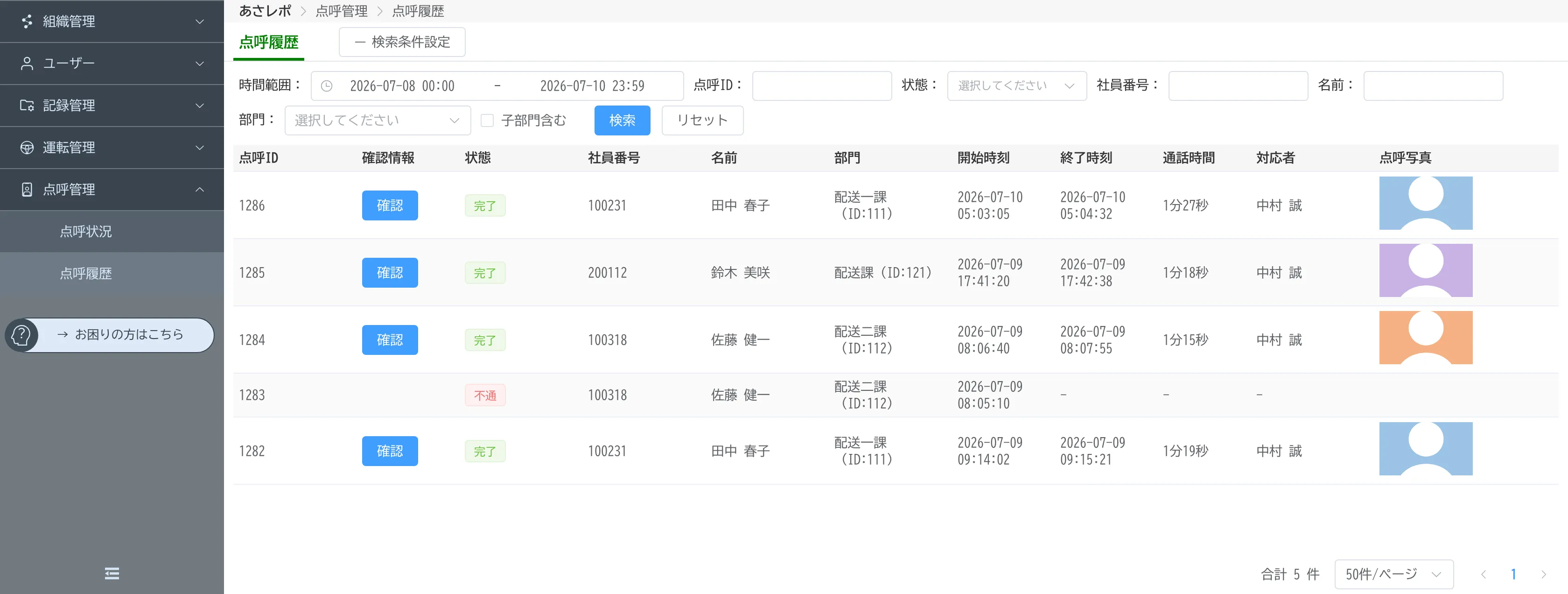Click 確認 for 点呼ID 1284
The image size is (1568, 594).
(390, 340)
